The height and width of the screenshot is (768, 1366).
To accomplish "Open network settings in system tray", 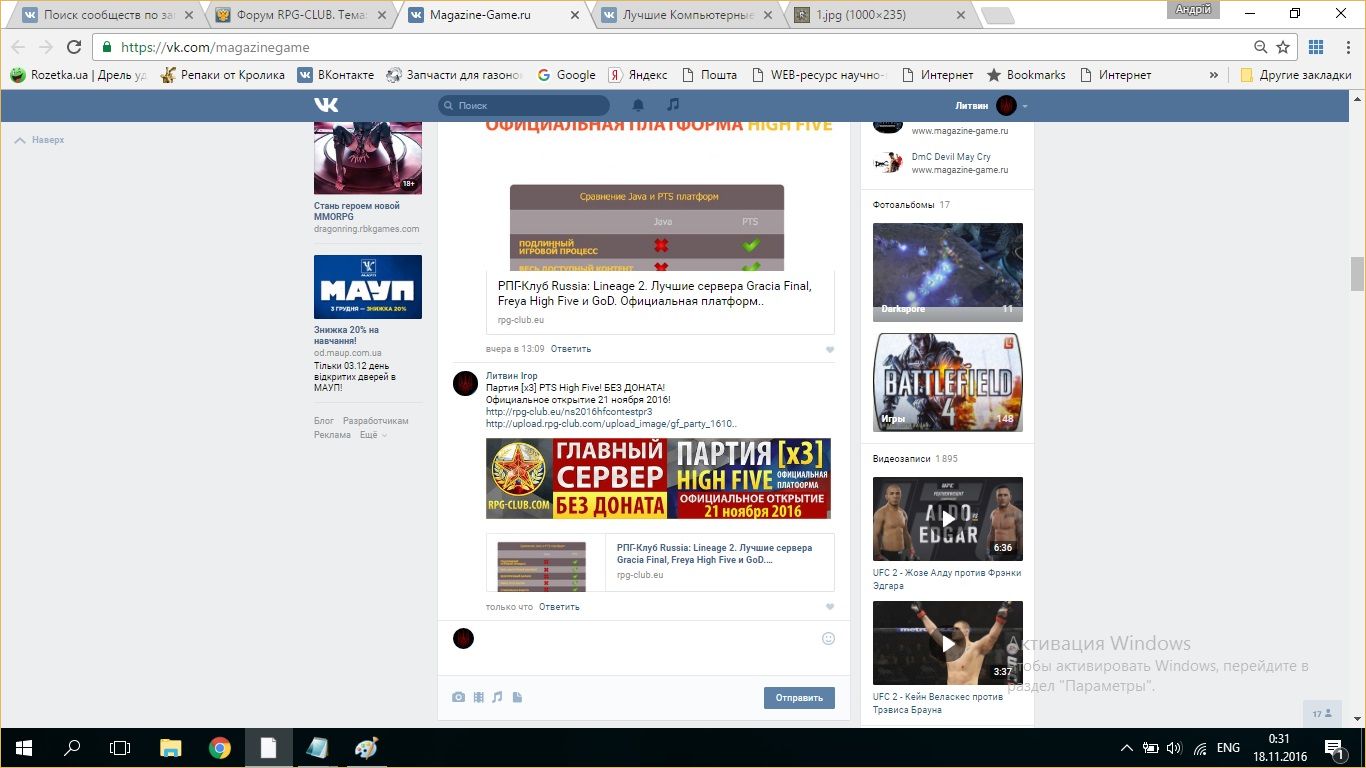I will (x=1199, y=748).
